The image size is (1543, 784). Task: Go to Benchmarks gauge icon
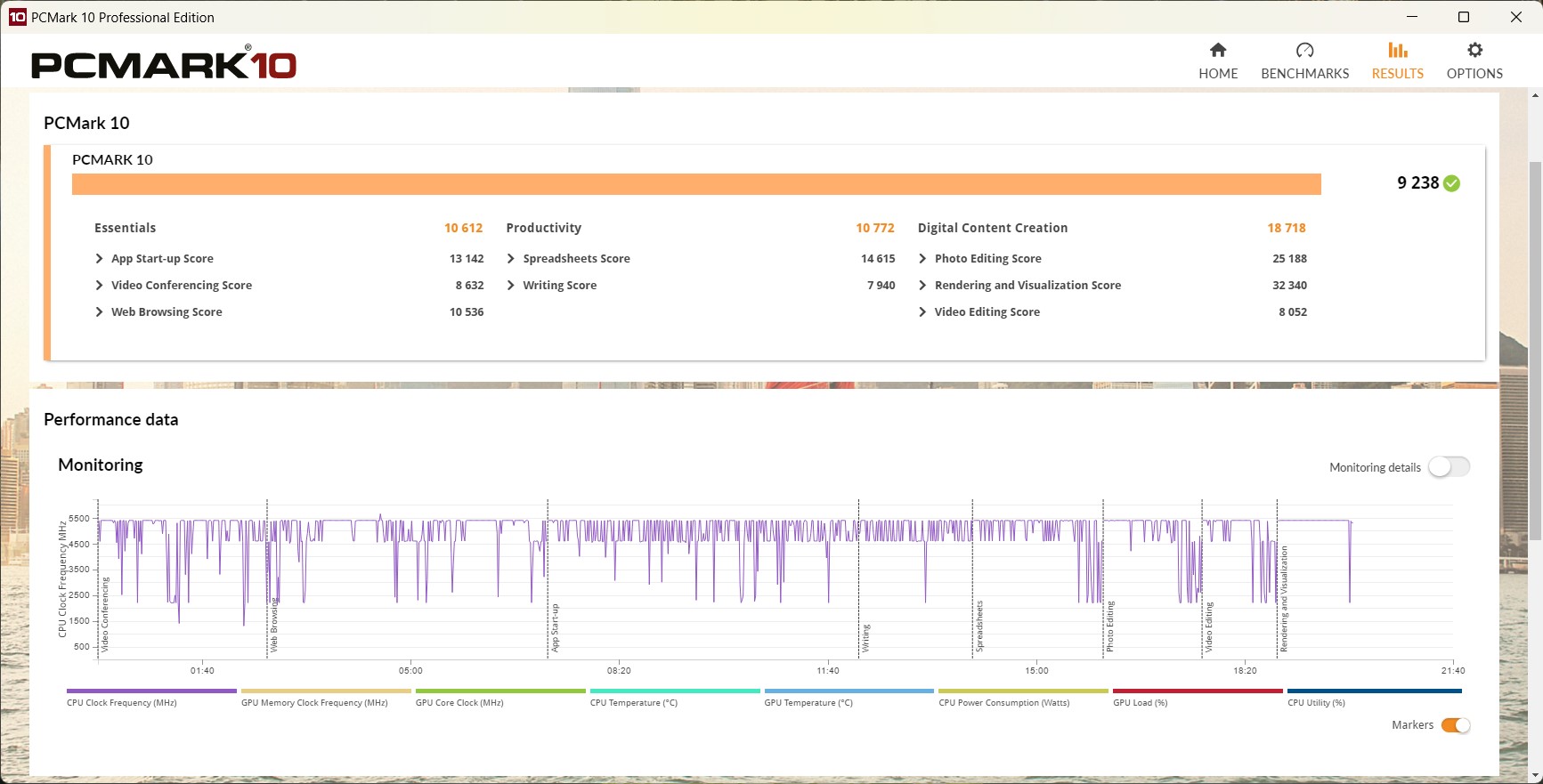pos(1304,50)
